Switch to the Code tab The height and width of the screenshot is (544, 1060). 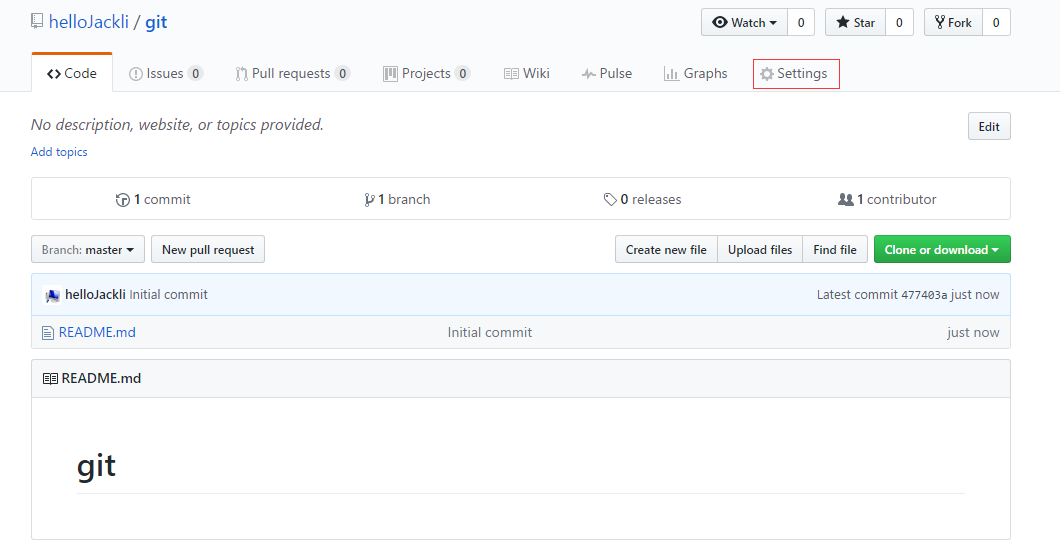pyautogui.click(x=72, y=74)
